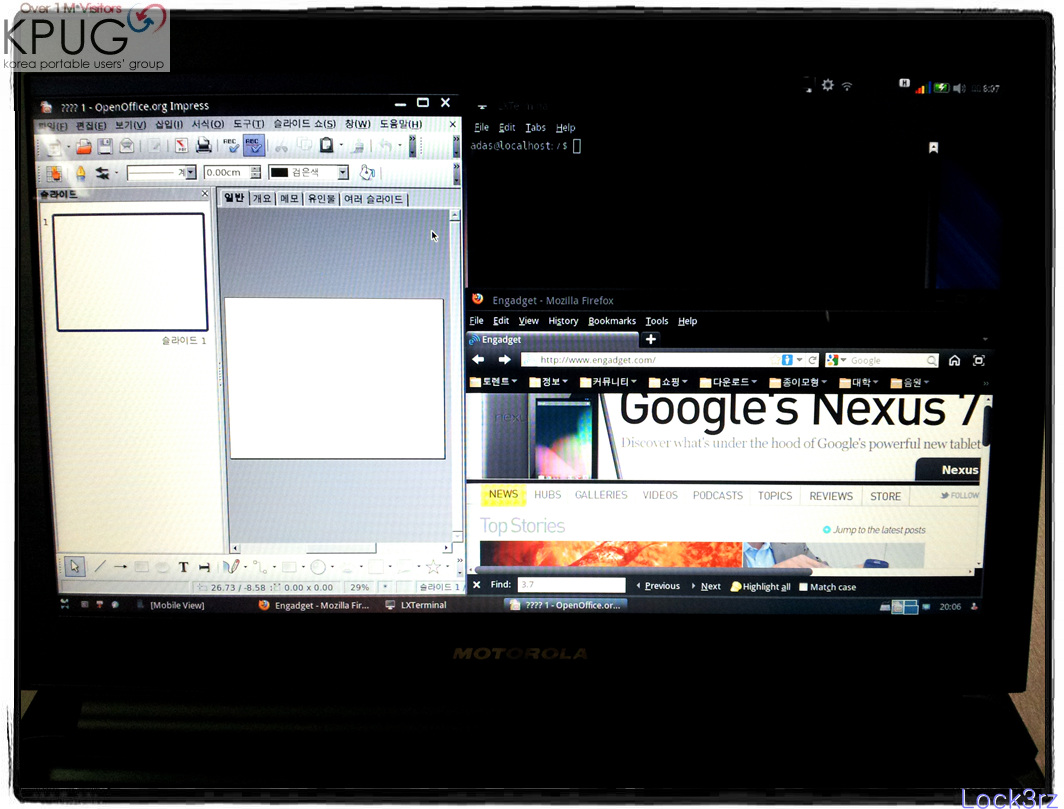
Task: Adjust line width stepper in Impress
Action: pyautogui.click(x=255, y=172)
